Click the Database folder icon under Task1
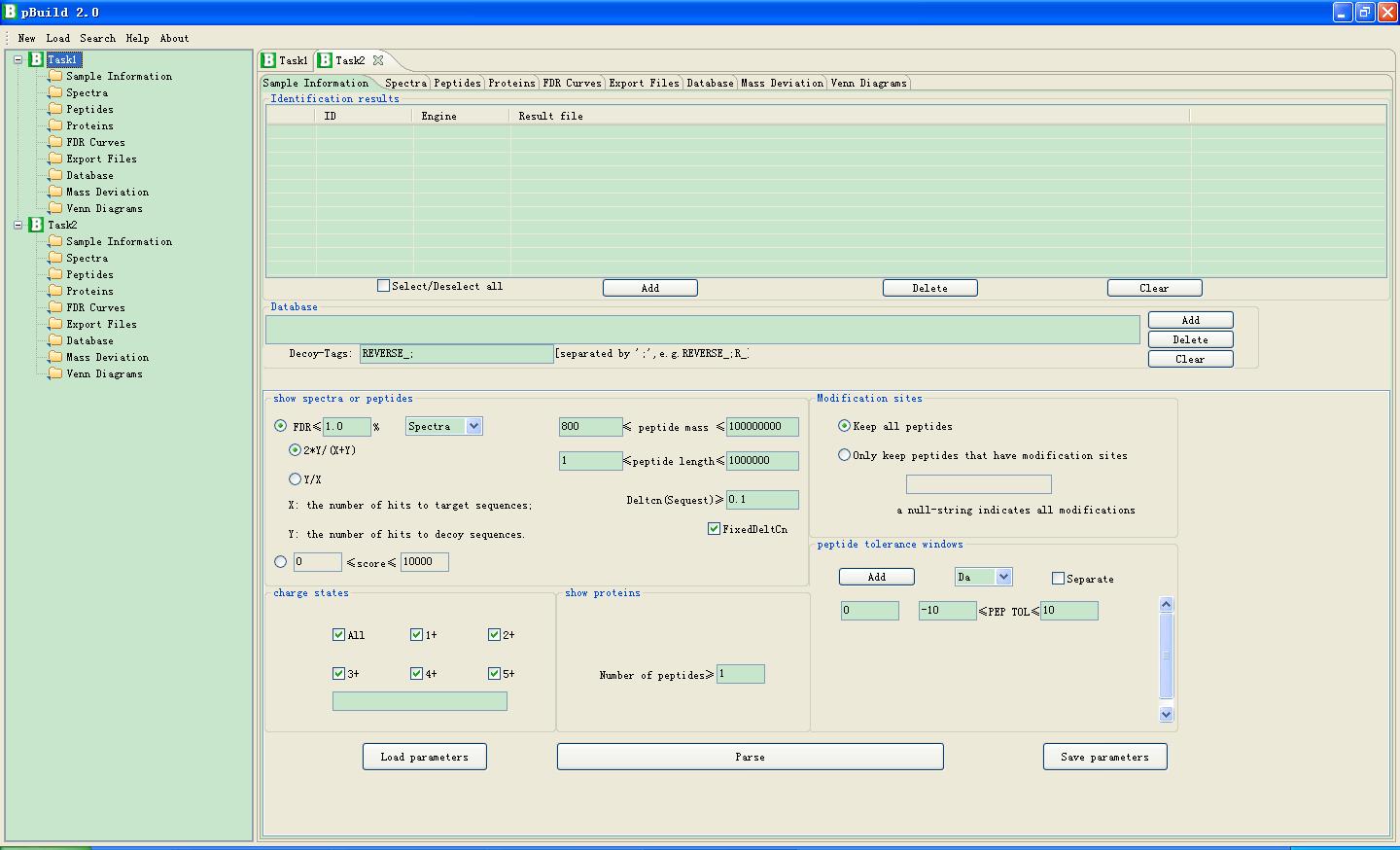The height and width of the screenshot is (850, 1400). pyautogui.click(x=55, y=175)
